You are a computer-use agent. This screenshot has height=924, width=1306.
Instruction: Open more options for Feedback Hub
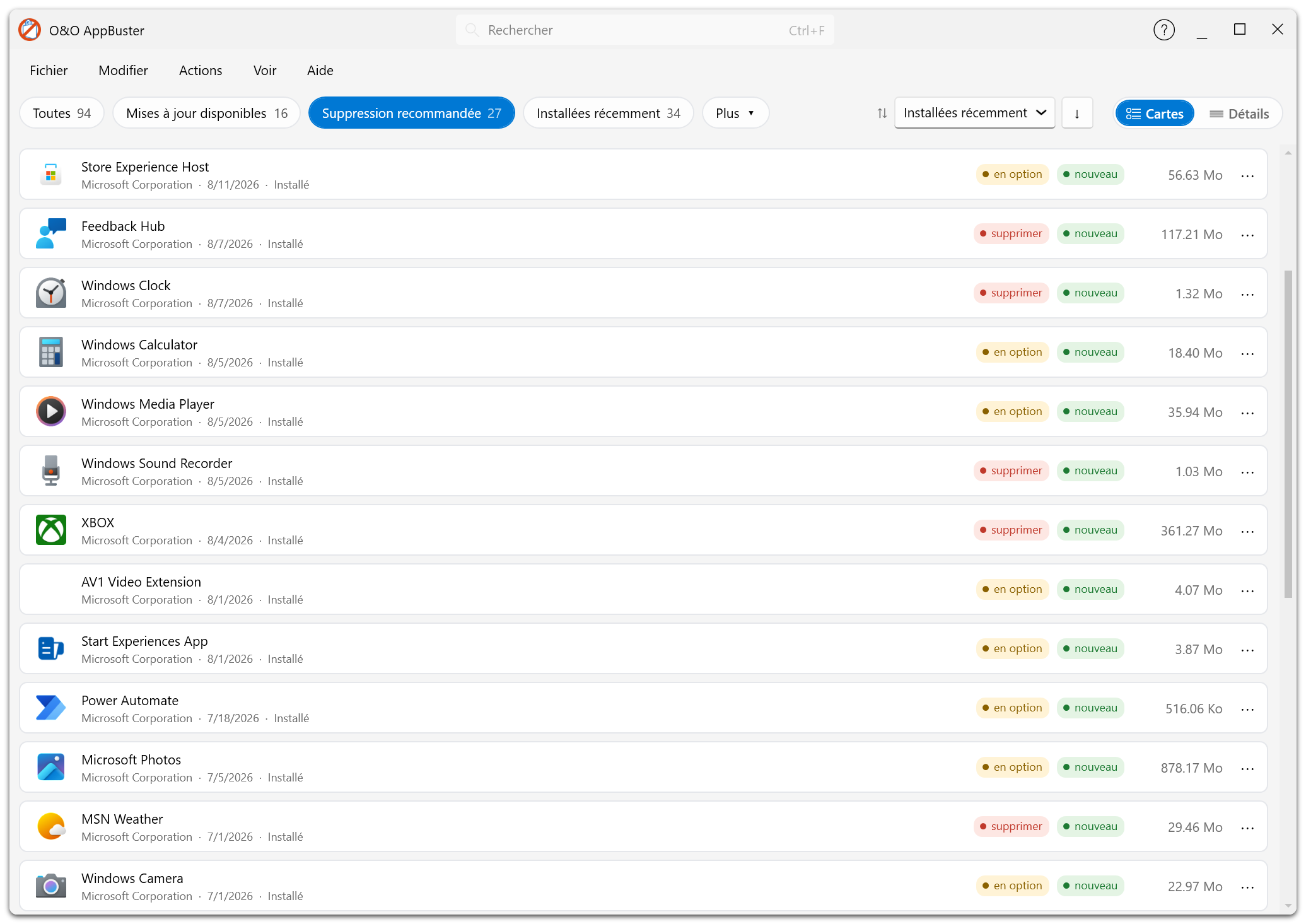1247,235
